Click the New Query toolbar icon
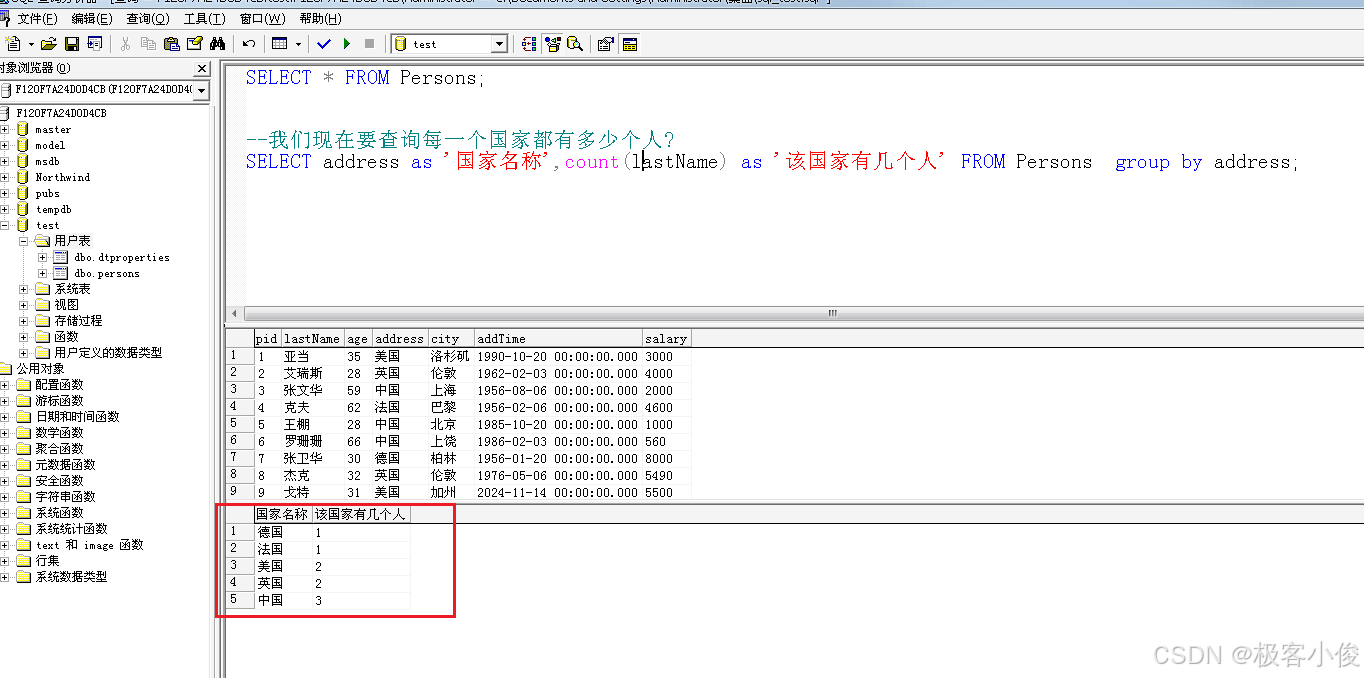The image size is (1364, 678). (x=13, y=44)
